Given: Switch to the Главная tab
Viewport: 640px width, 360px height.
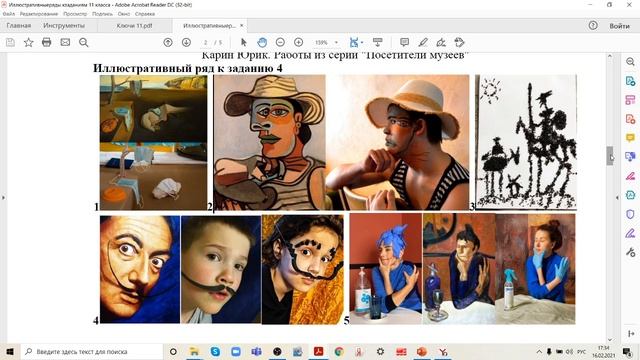Looking at the screenshot, I should click(x=19, y=25).
